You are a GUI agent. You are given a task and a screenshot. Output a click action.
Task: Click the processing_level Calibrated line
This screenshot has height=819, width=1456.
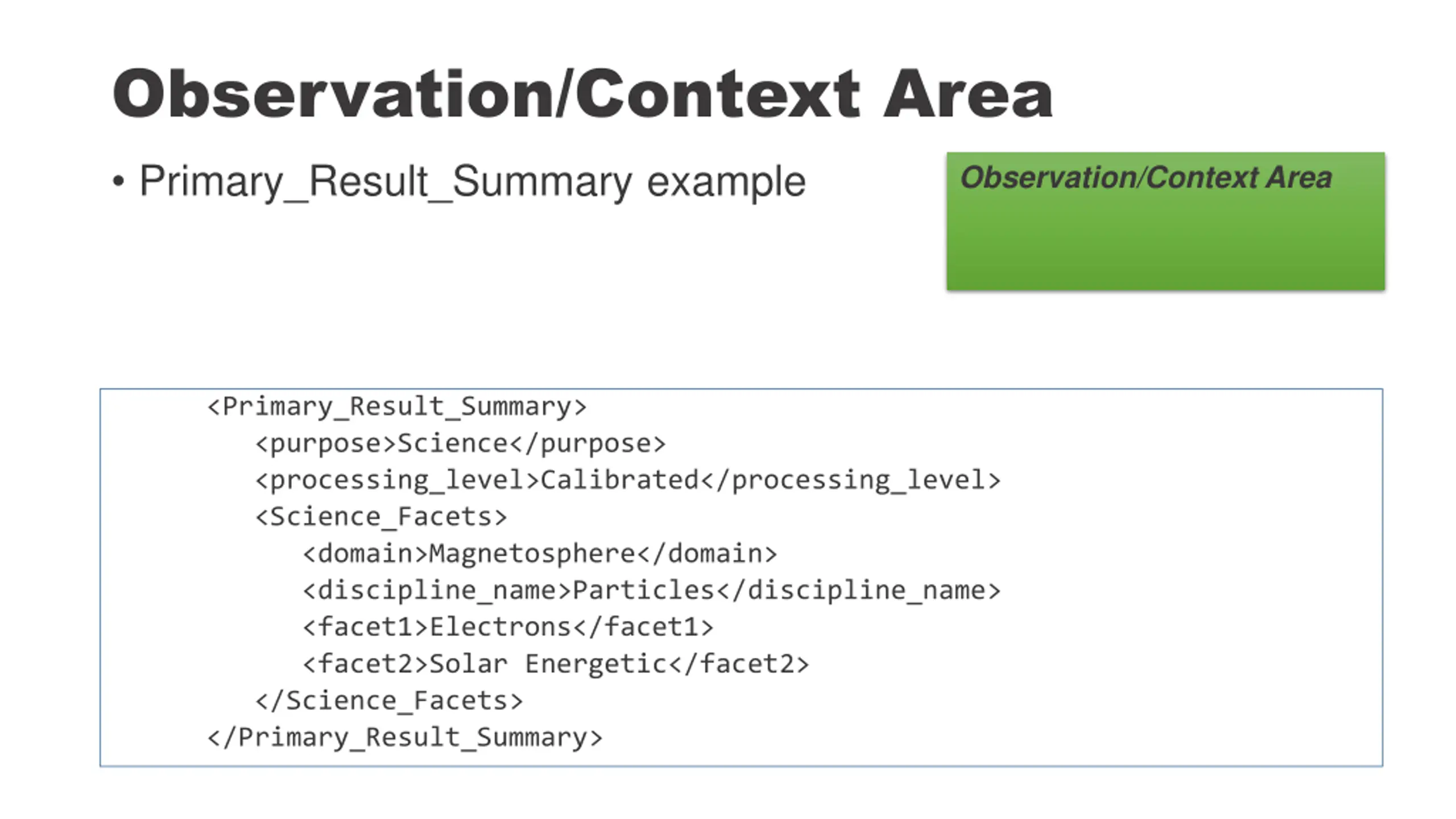tap(628, 481)
